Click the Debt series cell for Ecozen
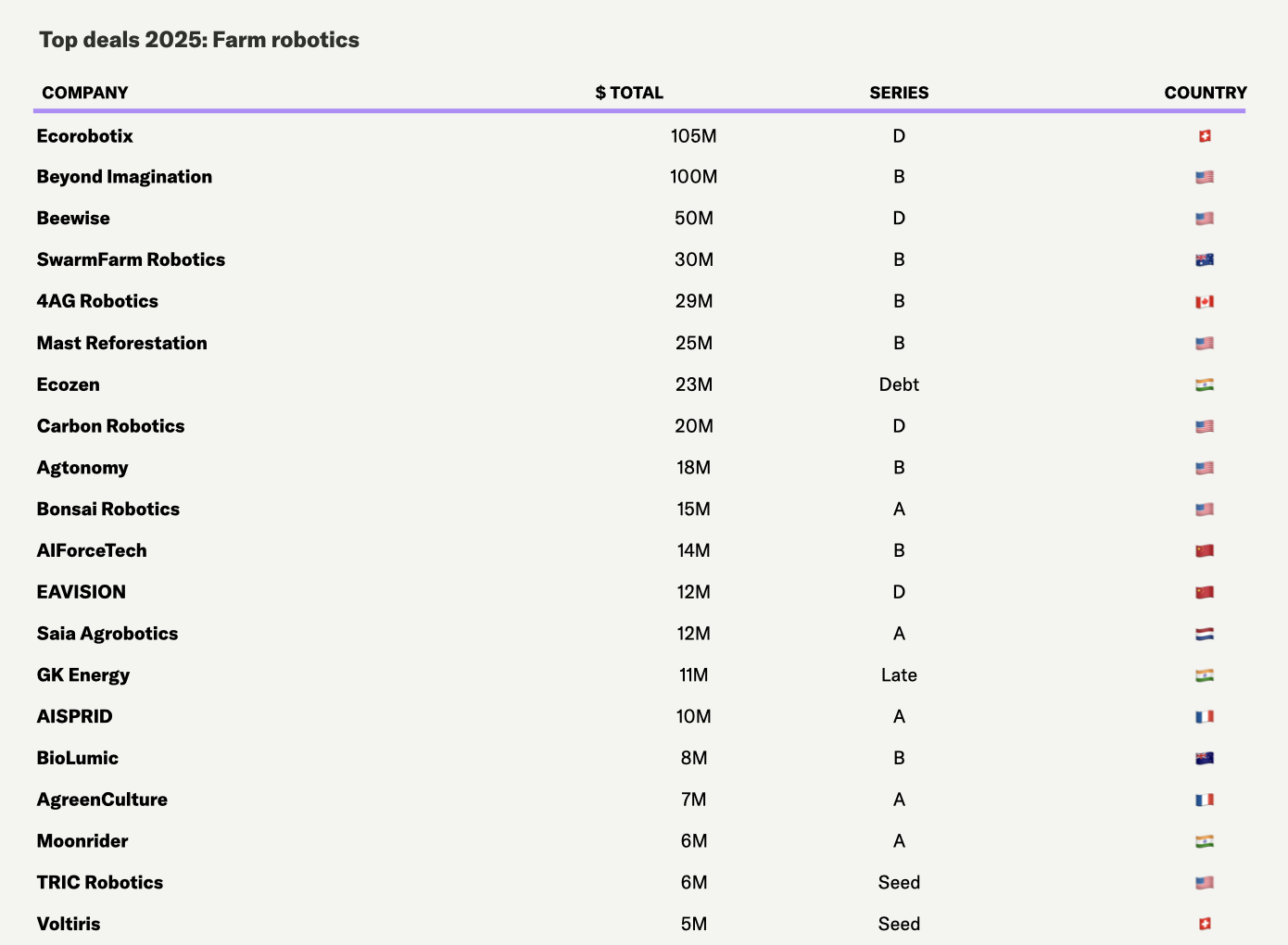The width and height of the screenshot is (1288, 945). tap(899, 384)
